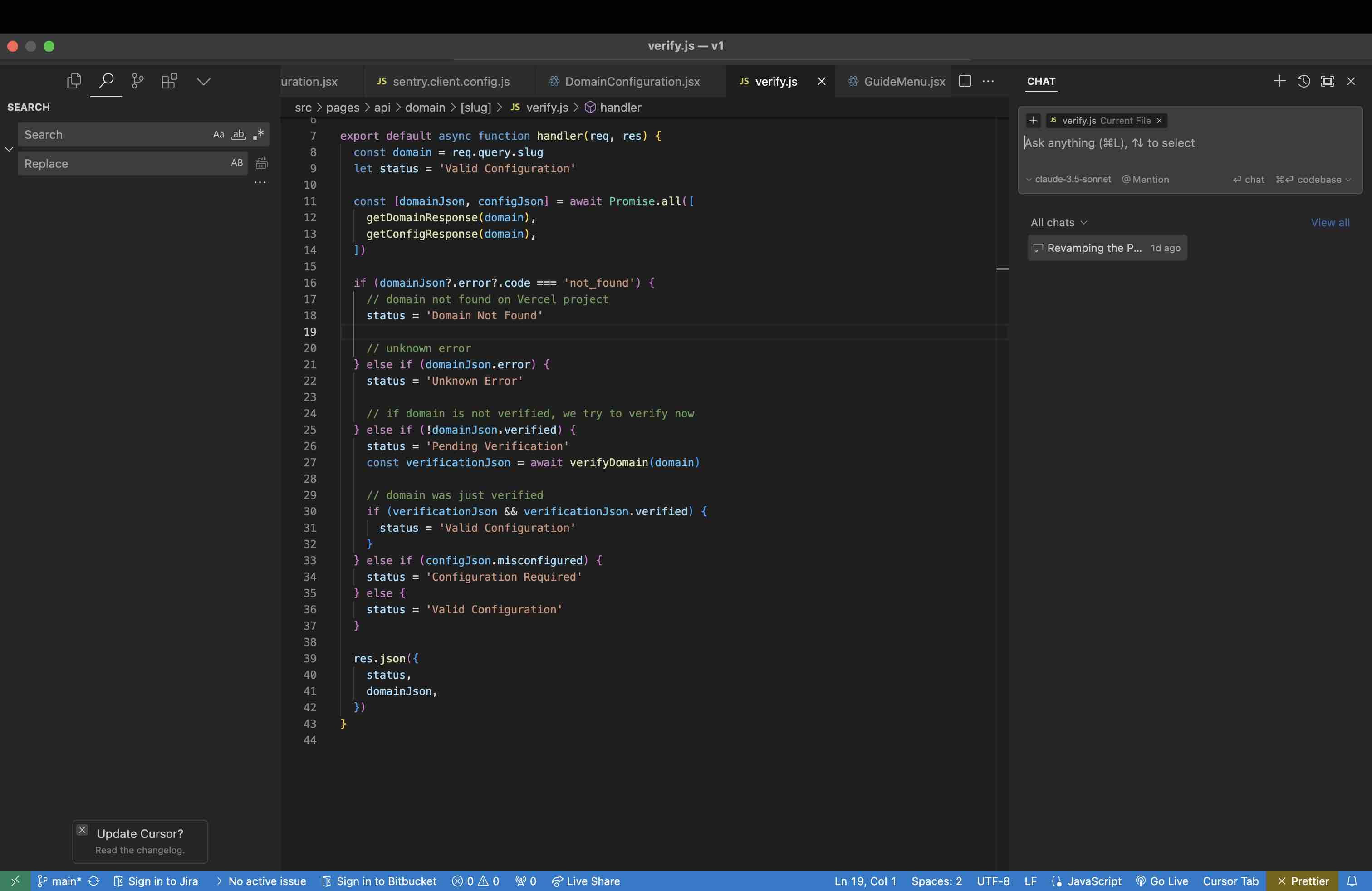Start a new chat with plus icon

pyautogui.click(x=1279, y=81)
